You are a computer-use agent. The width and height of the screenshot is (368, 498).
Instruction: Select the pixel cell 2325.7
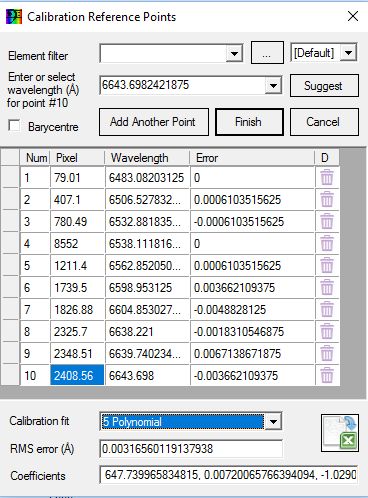(x=77, y=331)
